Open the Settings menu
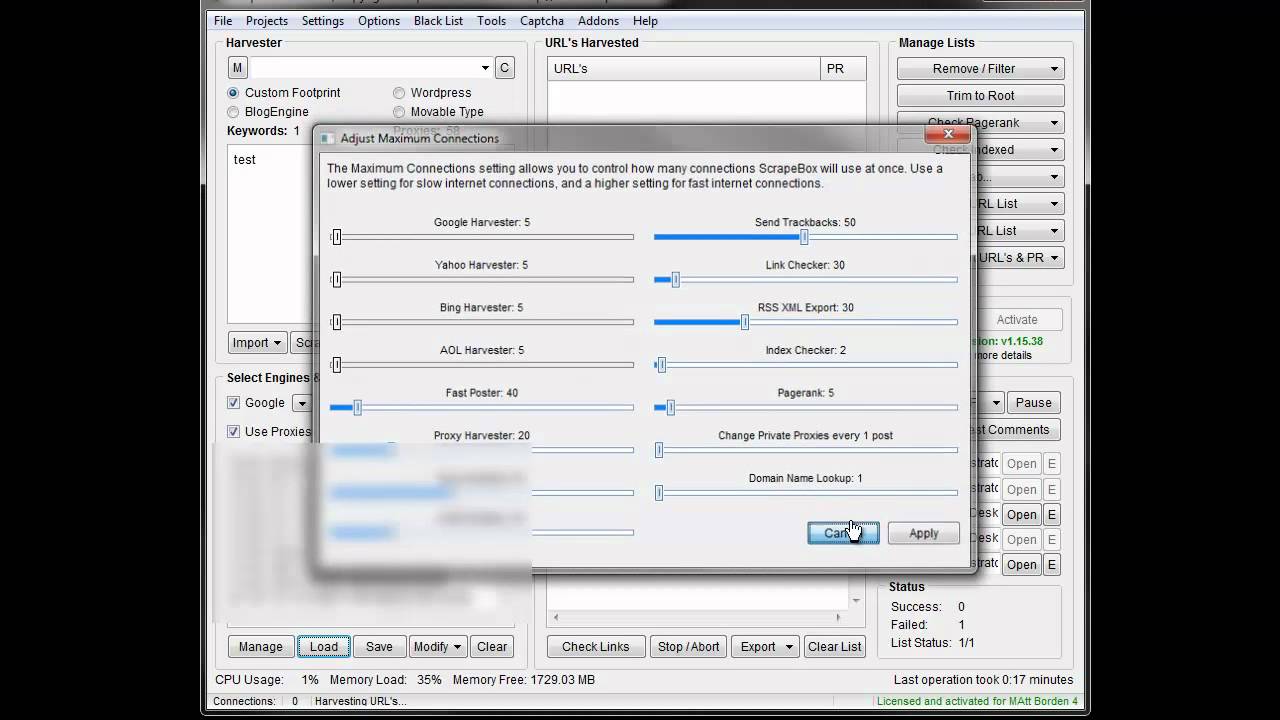This screenshot has height=720, width=1280. tap(323, 21)
